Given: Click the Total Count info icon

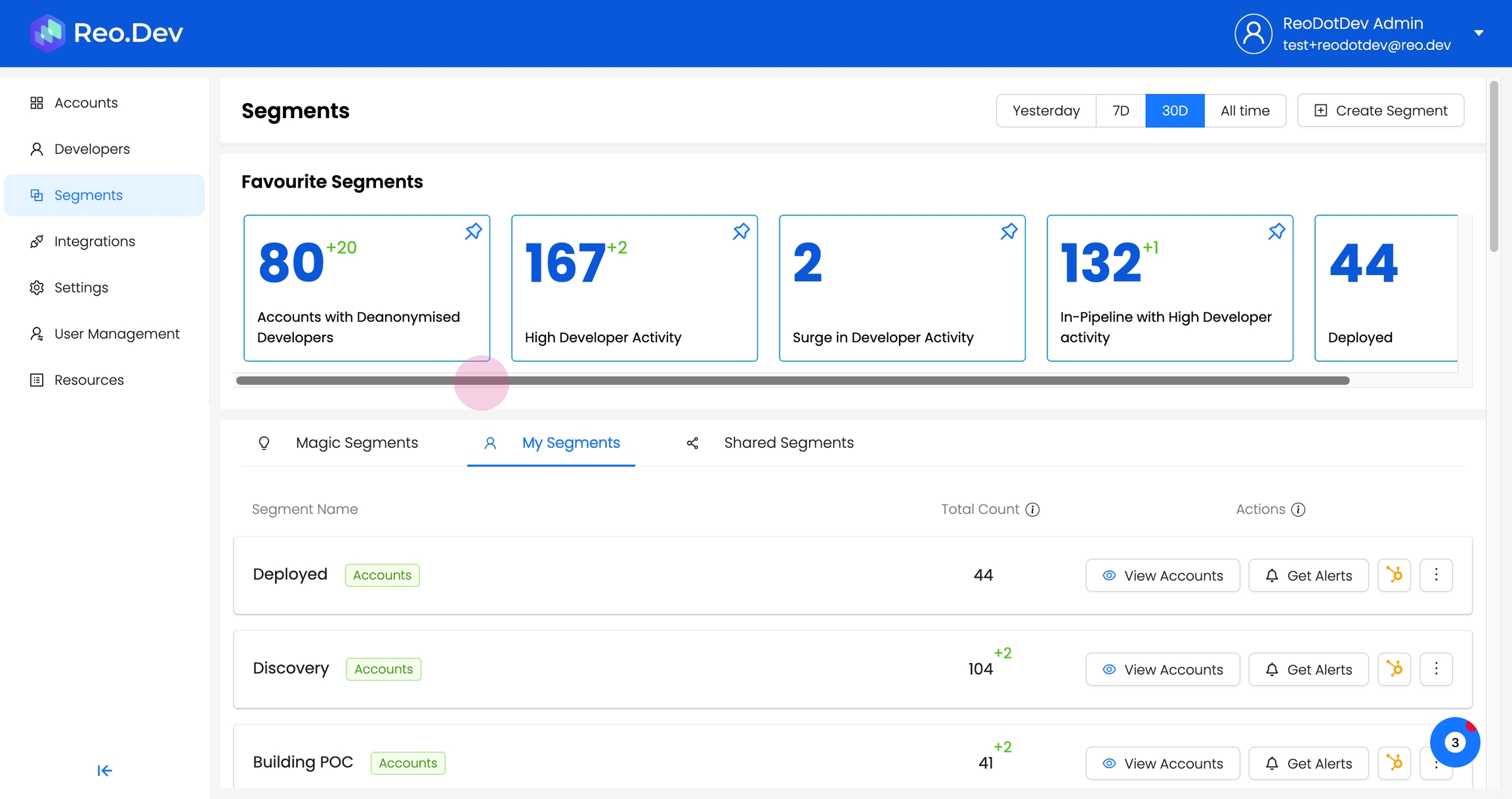Looking at the screenshot, I should (1032, 509).
